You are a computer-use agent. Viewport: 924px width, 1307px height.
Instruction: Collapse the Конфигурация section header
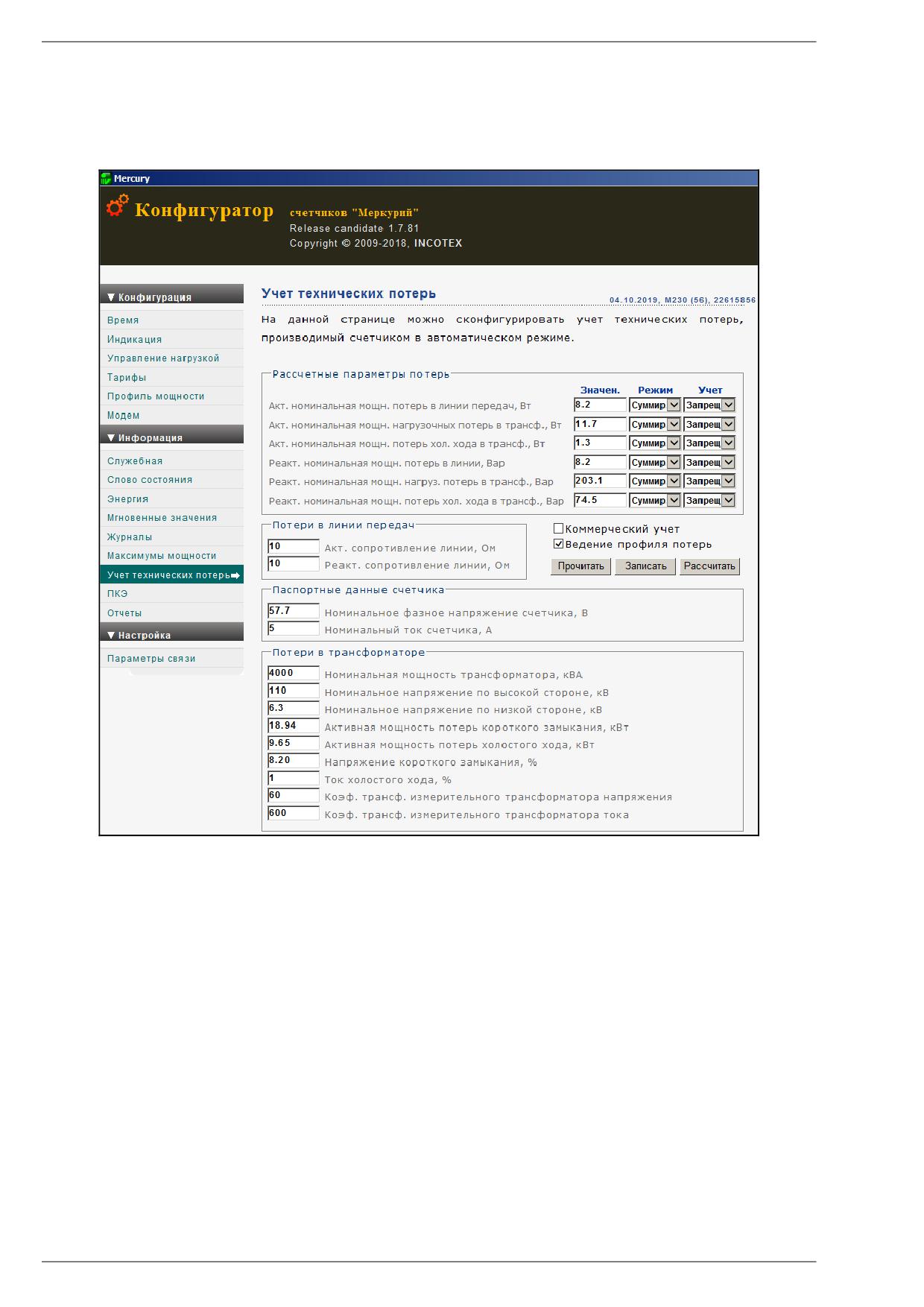pyautogui.click(x=171, y=297)
